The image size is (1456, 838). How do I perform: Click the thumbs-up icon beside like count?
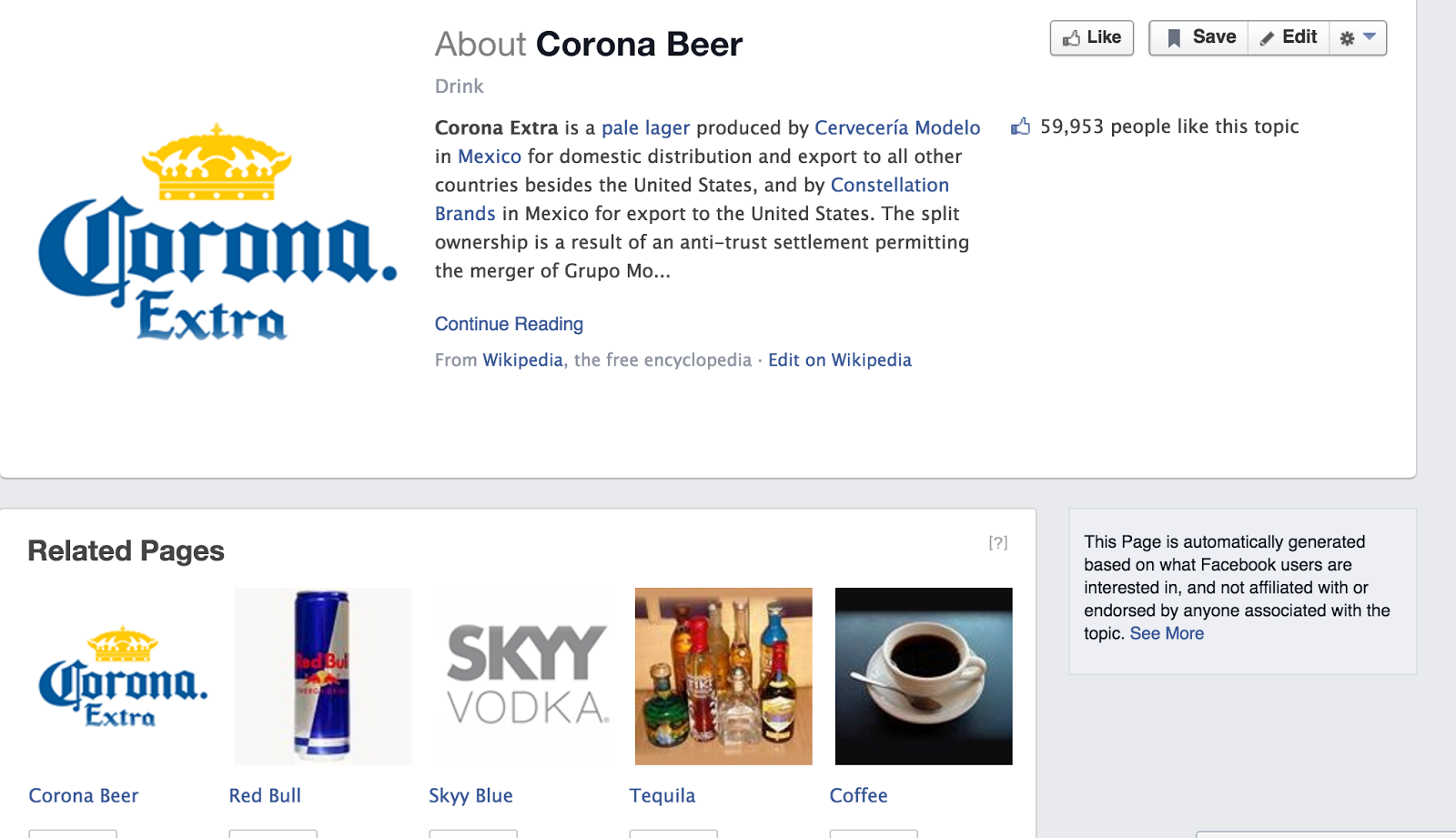click(x=1021, y=126)
